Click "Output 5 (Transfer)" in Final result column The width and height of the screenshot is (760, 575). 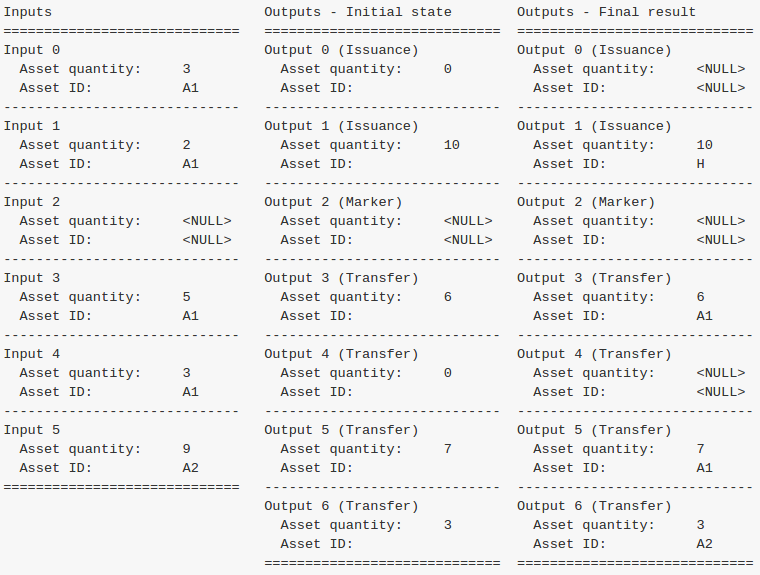594,430
